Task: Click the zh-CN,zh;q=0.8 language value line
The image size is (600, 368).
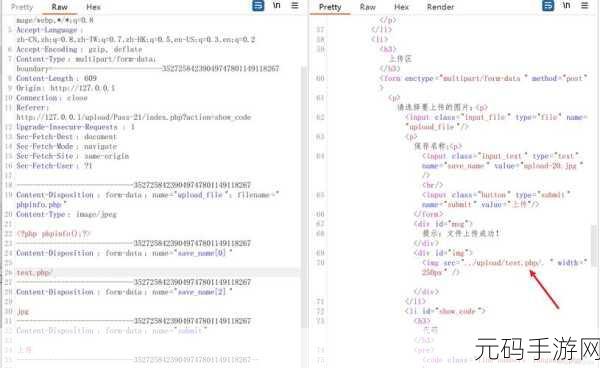Action: pyautogui.click(x=136, y=39)
